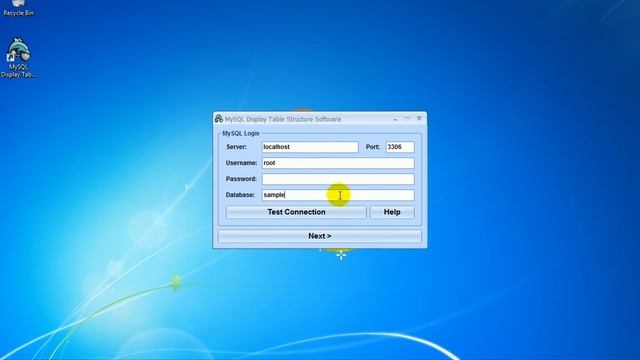Click into the Port field showing 3306
This screenshot has height=360, width=640.
point(400,147)
